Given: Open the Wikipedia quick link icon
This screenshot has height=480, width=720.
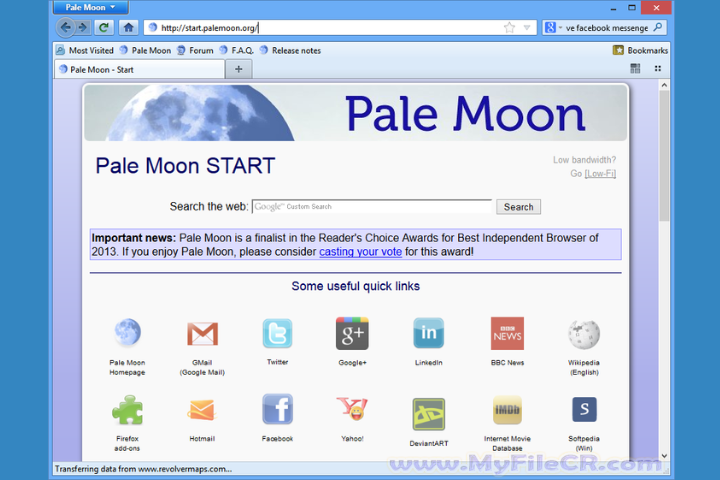Looking at the screenshot, I should [x=584, y=334].
